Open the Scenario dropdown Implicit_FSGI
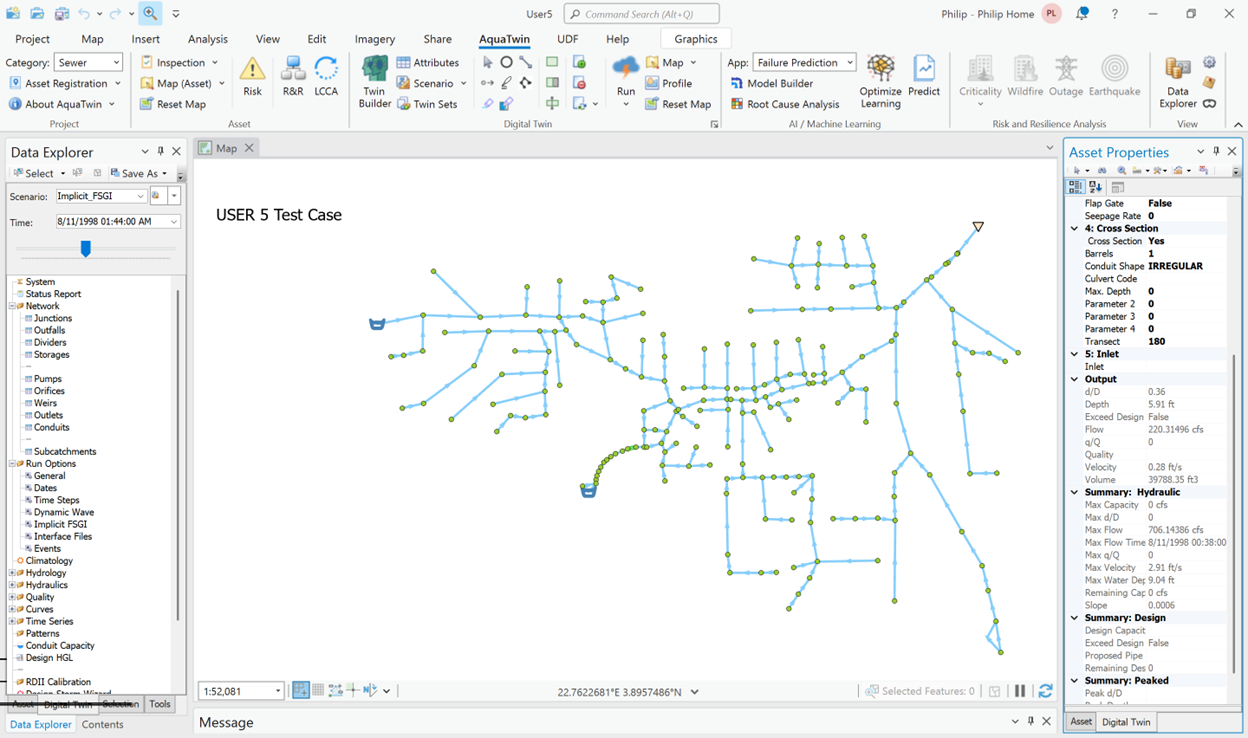 [x=140, y=197]
